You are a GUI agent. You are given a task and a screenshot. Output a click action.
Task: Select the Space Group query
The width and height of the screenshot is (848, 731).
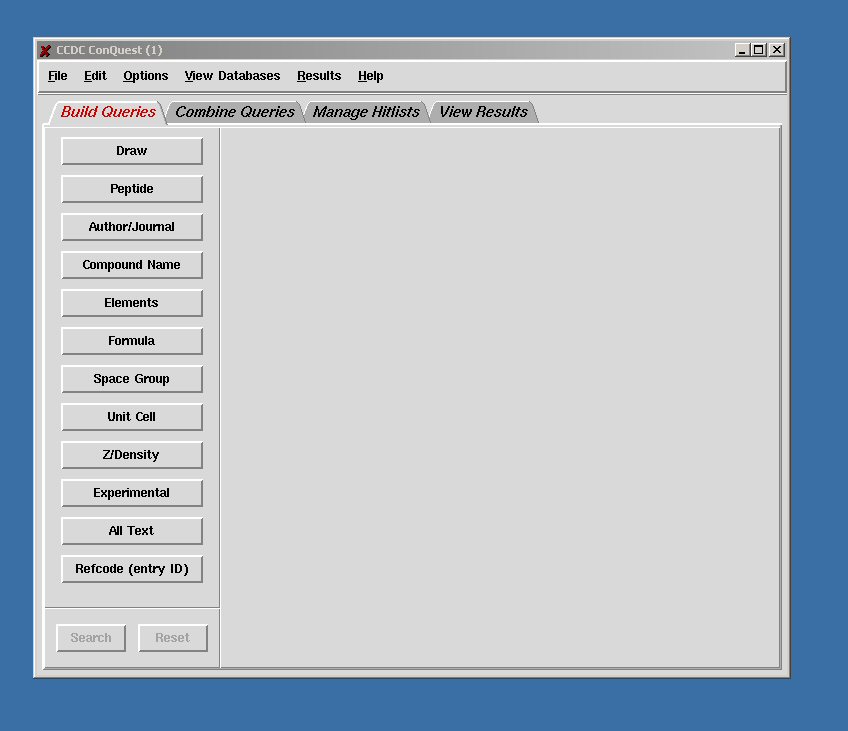click(x=132, y=378)
